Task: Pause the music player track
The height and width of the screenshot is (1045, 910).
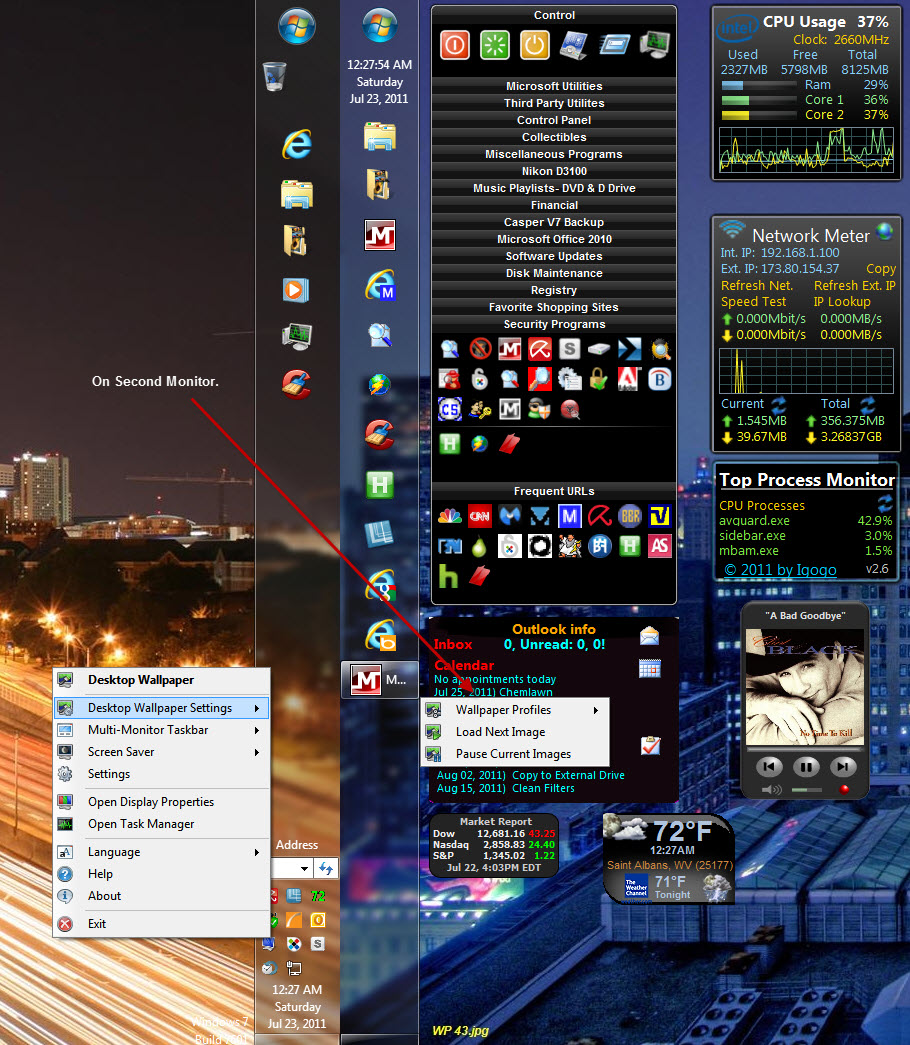Action: [806, 767]
